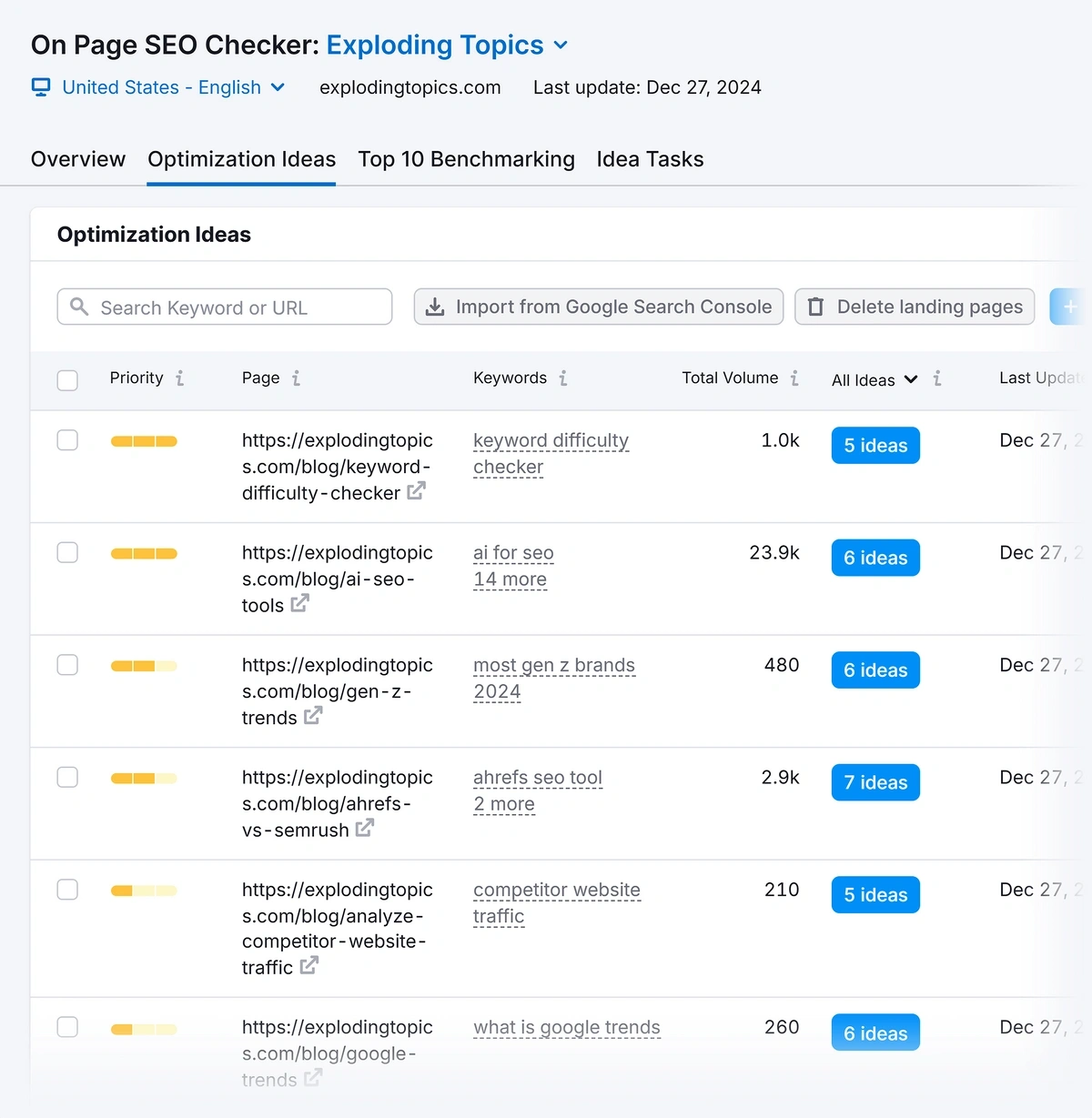Screen dimensions: 1092x1118
Task: Open 7 ideas for ahrefs-vs-semrush page
Action: coord(875,782)
